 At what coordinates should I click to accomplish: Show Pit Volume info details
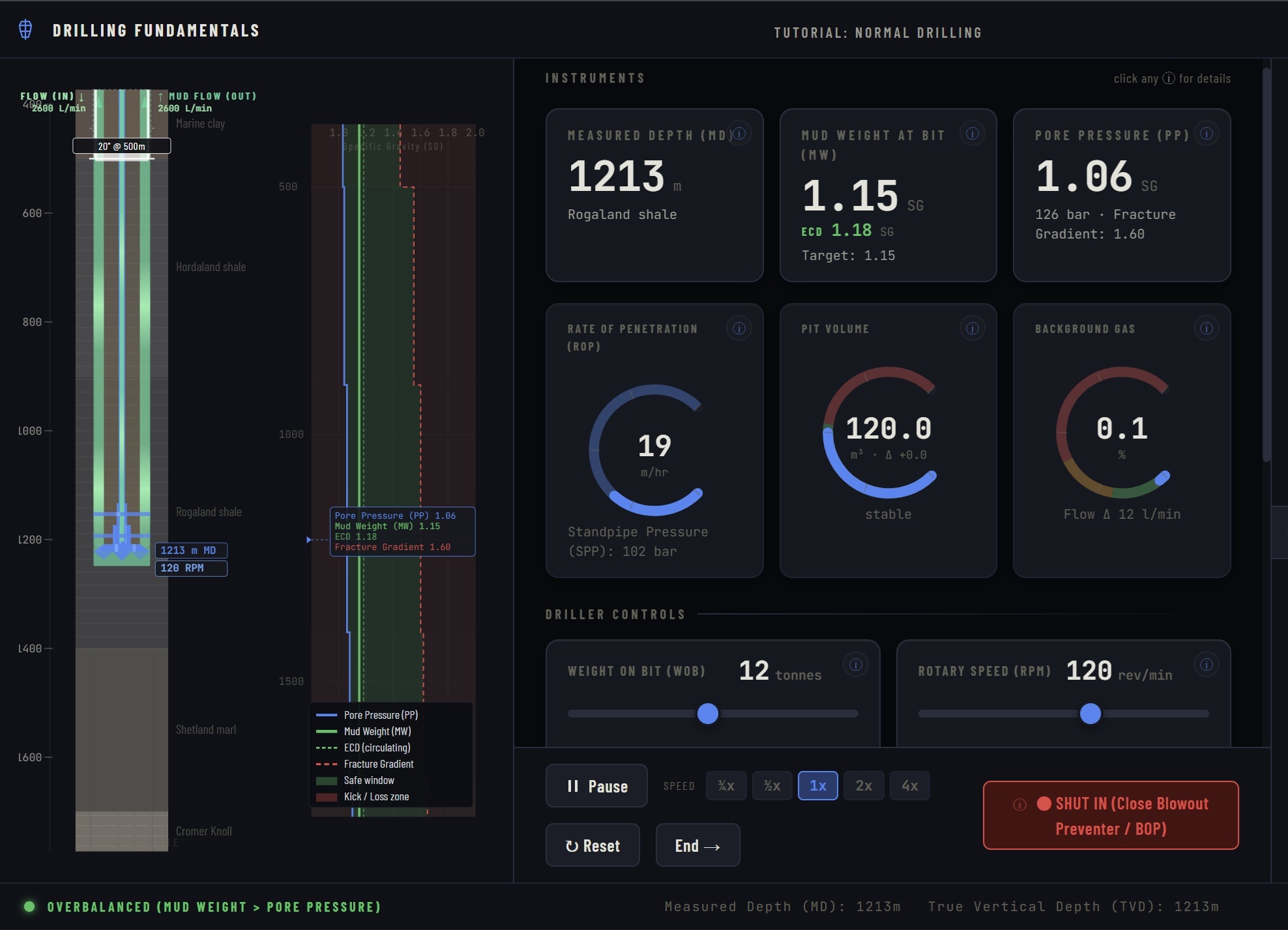pyautogui.click(x=973, y=328)
